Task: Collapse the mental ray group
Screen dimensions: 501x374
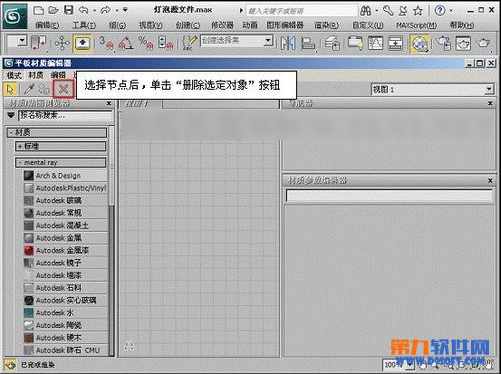Action: coord(61,163)
